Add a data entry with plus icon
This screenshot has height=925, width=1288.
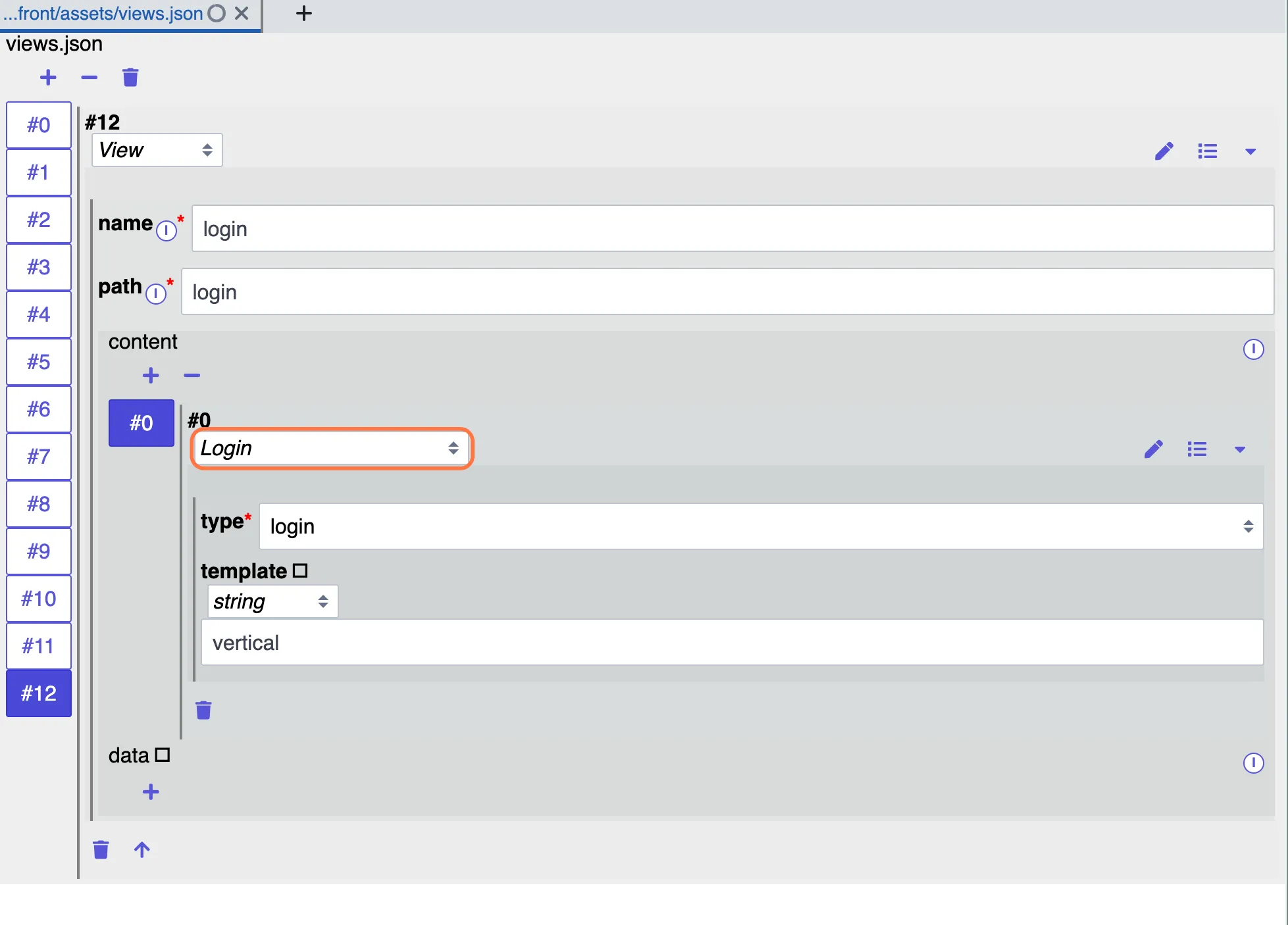[151, 792]
